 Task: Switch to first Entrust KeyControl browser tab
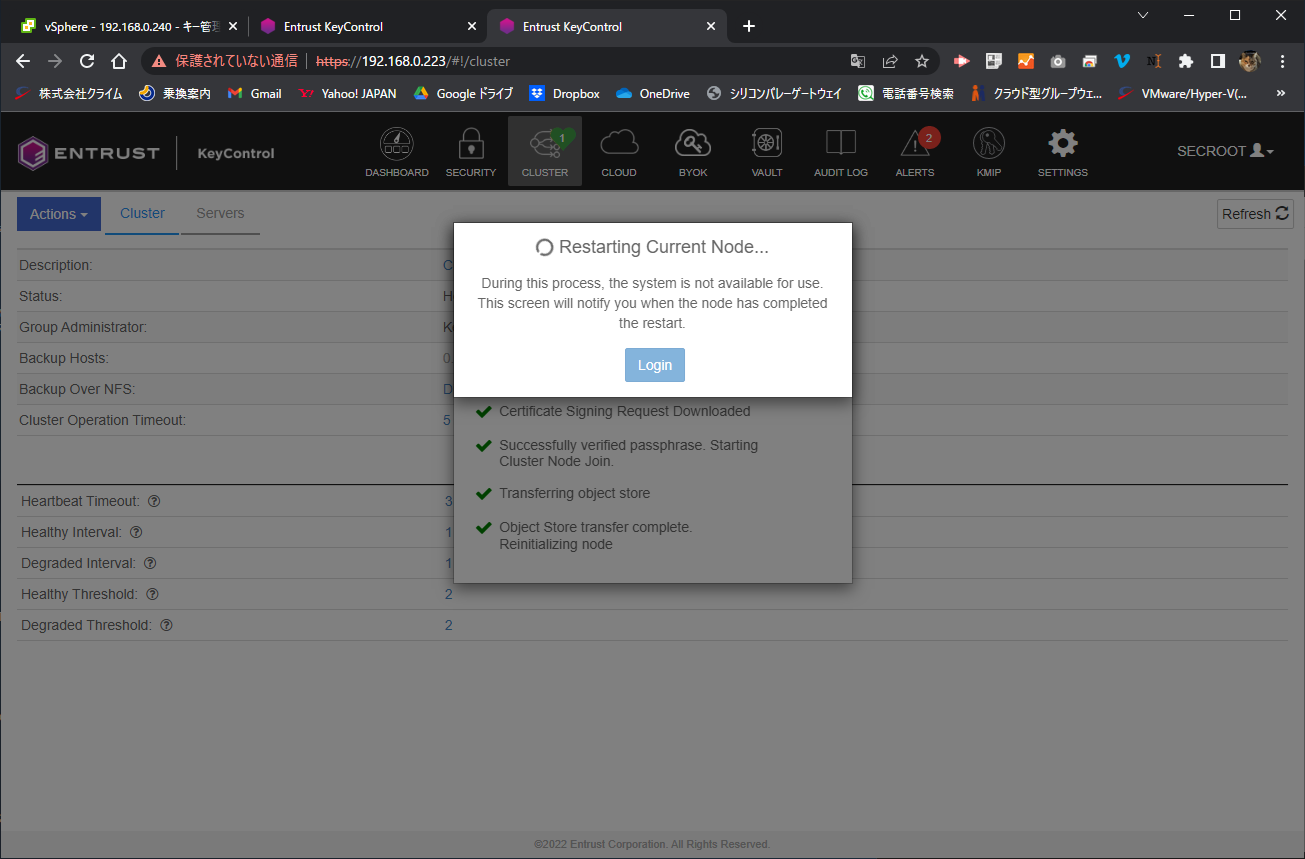[367, 27]
